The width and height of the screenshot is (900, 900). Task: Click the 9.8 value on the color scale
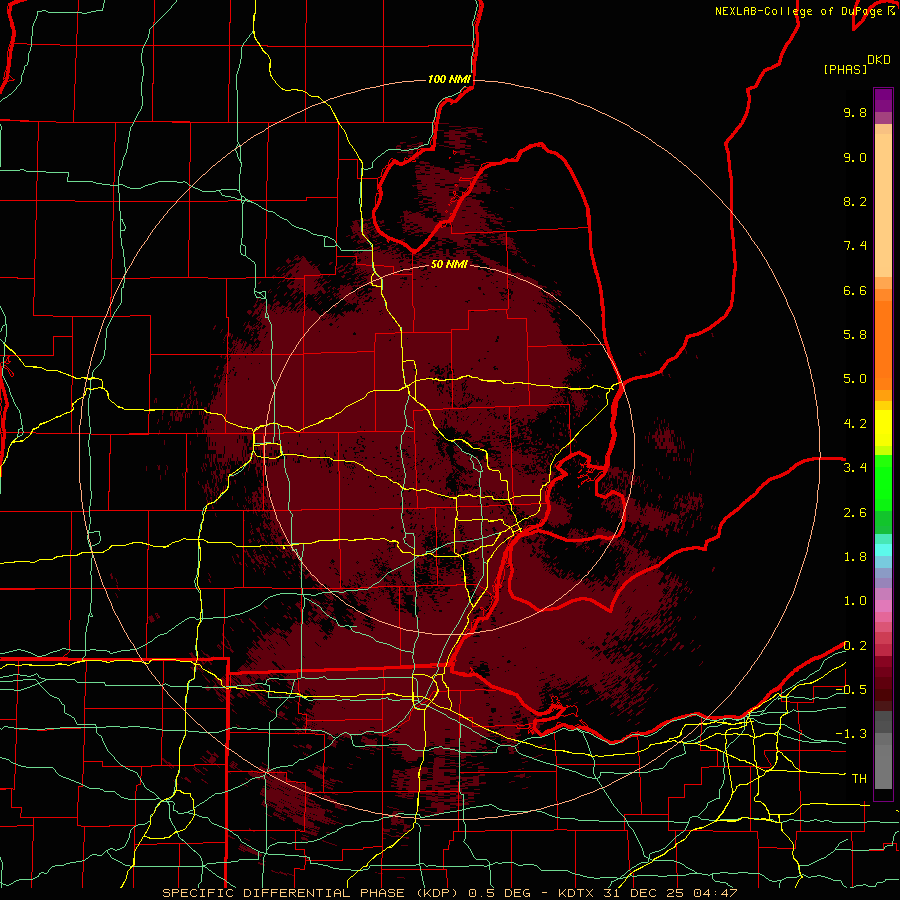pos(855,112)
